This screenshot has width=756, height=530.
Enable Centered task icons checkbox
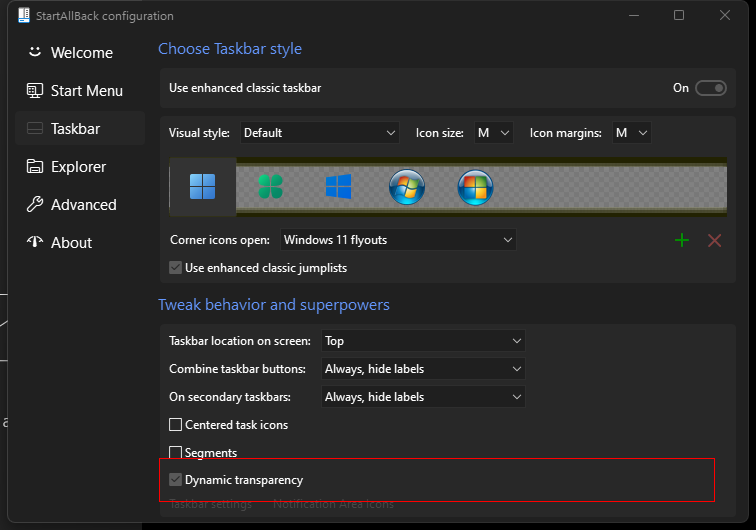[176, 424]
